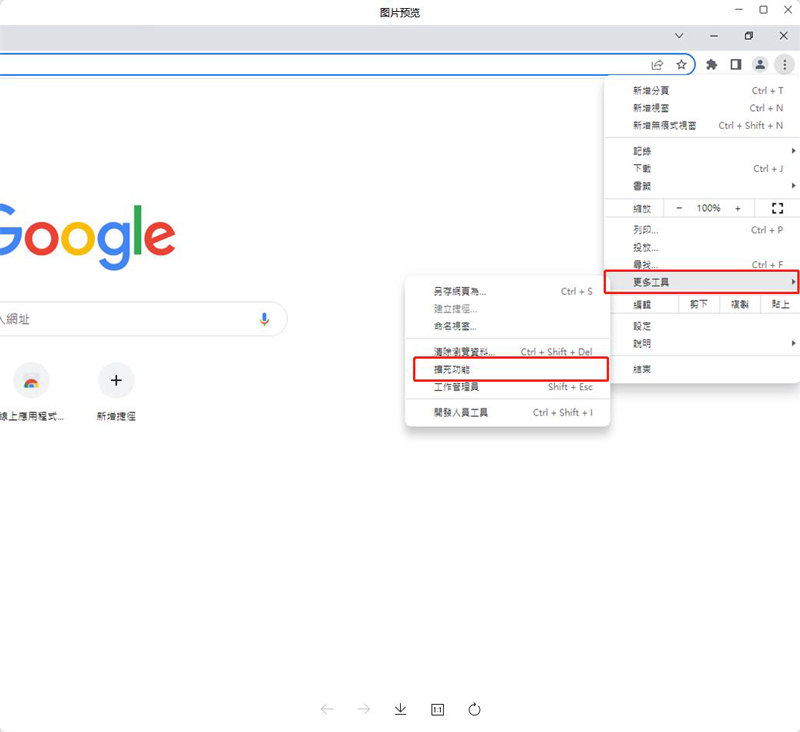Download the image from preview toolbar
The width and height of the screenshot is (800, 732).
[401, 709]
